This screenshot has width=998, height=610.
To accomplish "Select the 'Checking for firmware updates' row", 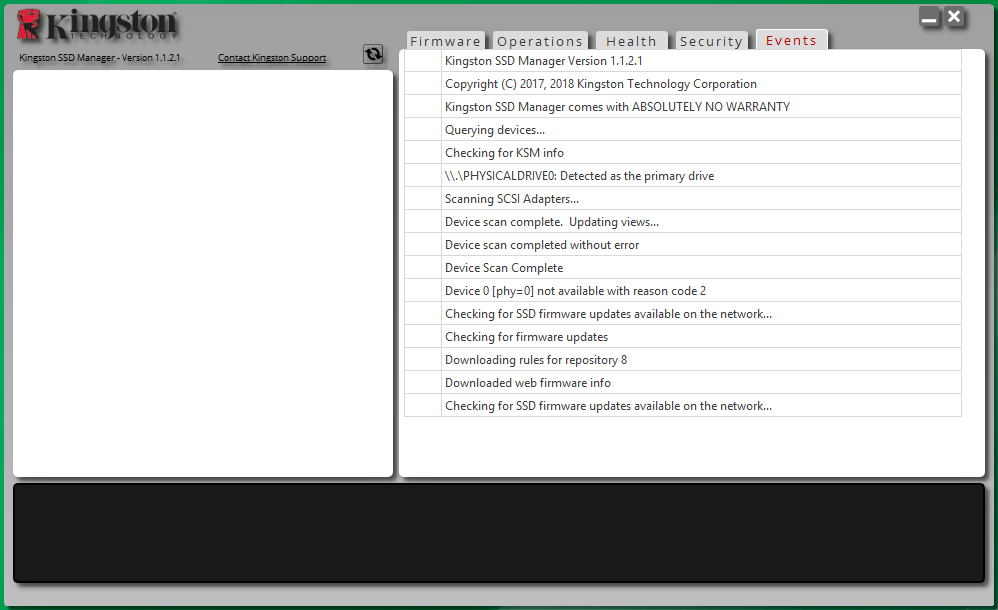I will pos(682,336).
